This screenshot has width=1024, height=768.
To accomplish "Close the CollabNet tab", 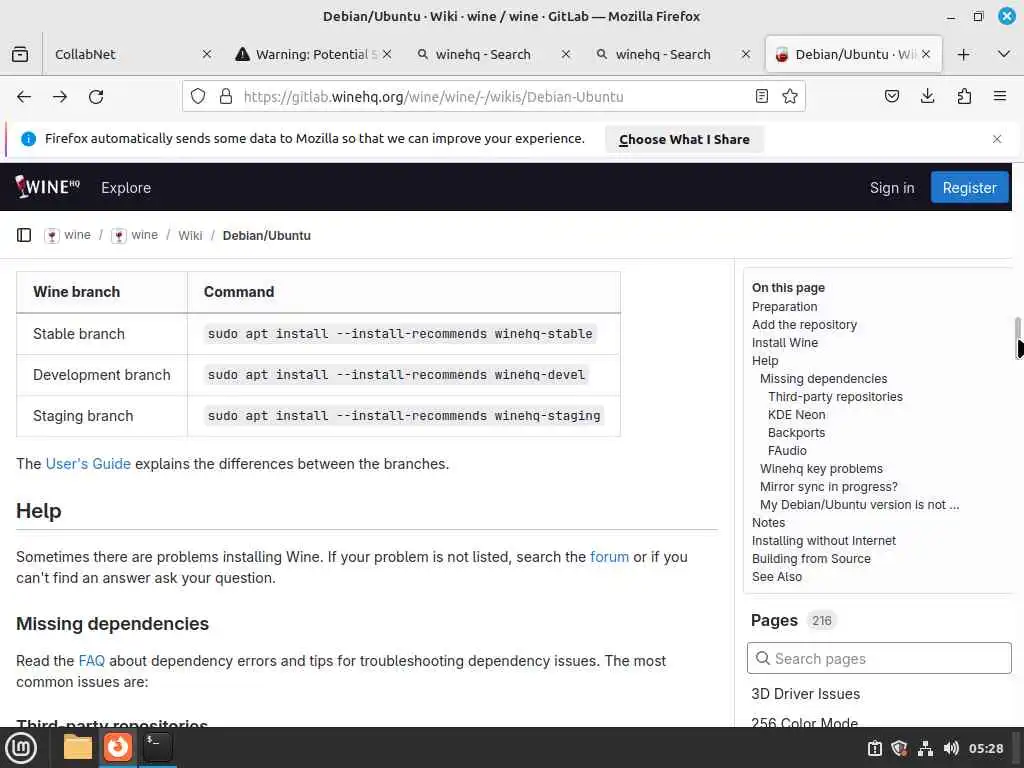I will (206, 54).
